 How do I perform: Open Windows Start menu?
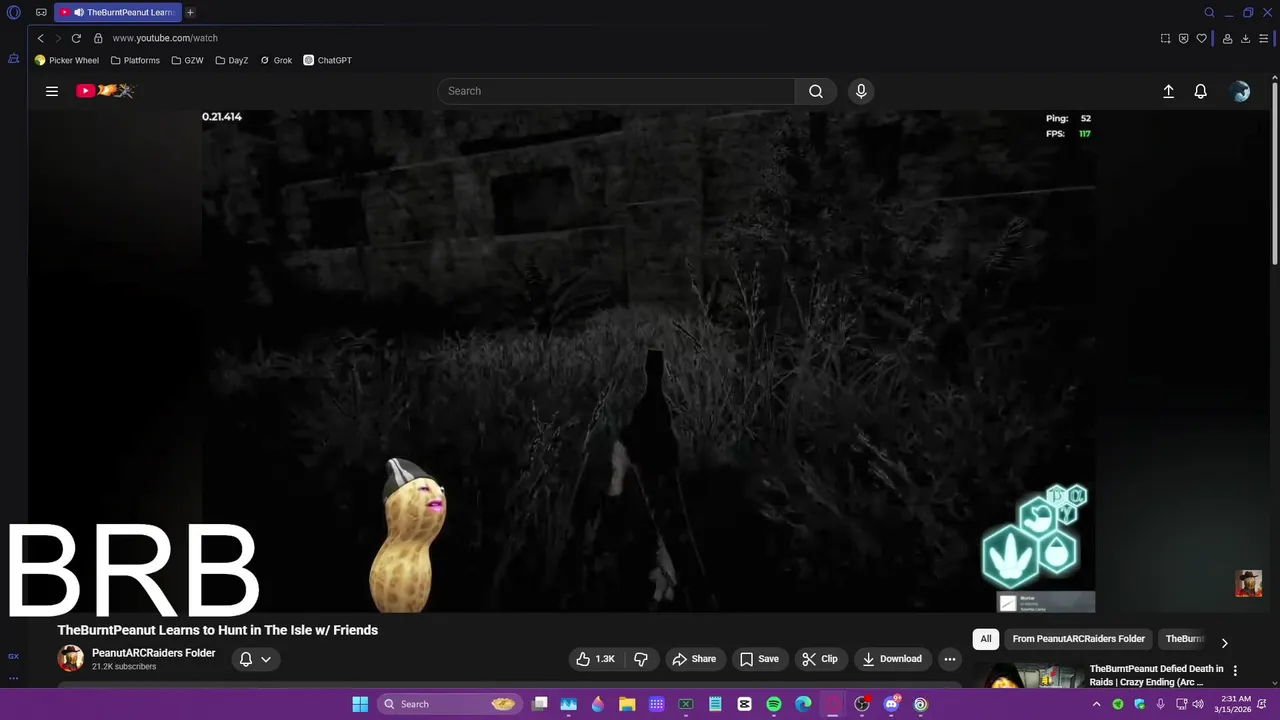[360, 704]
